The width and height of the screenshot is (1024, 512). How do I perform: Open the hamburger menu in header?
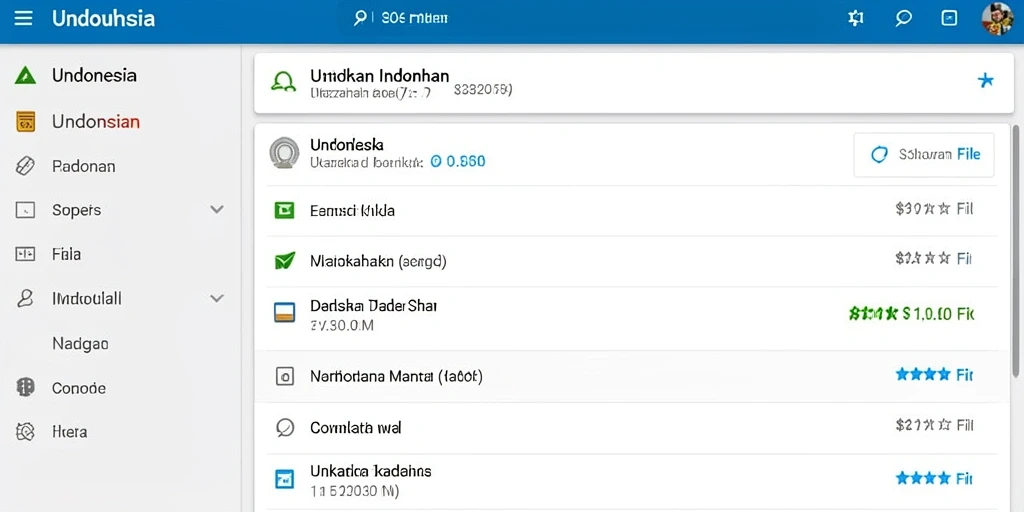pos(24,18)
